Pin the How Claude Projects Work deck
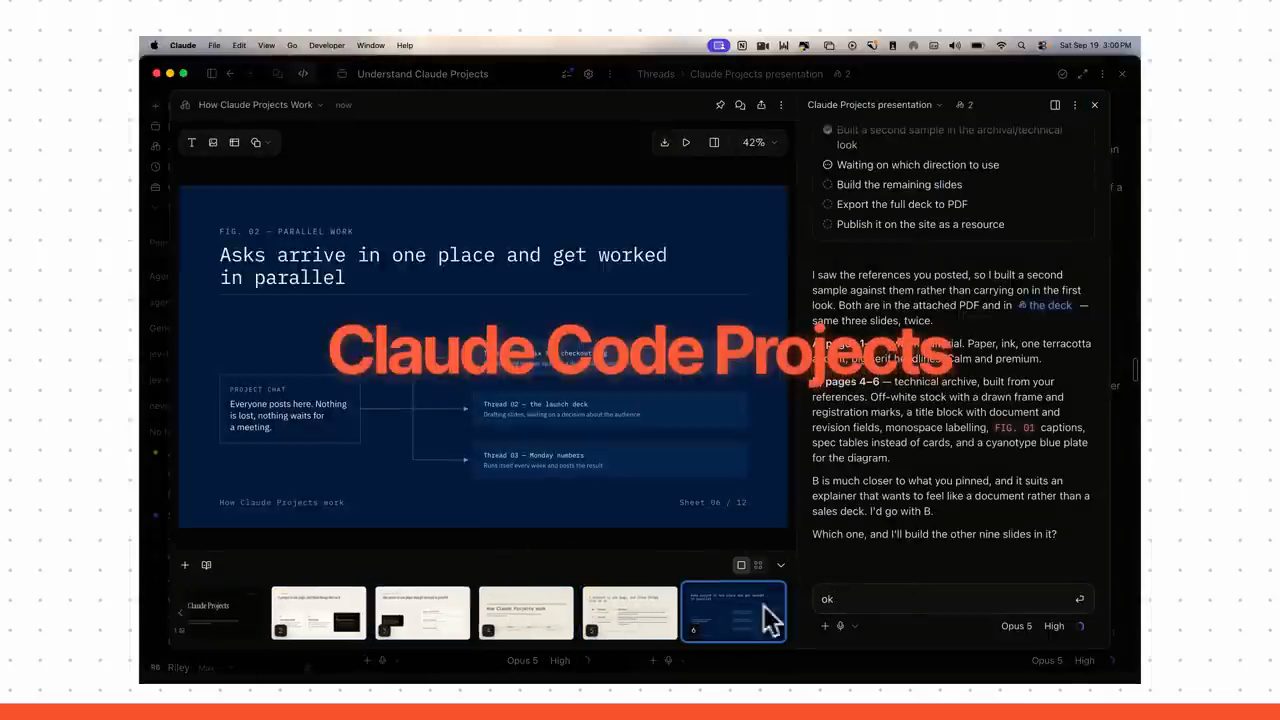Image resolution: width=1280 pixels, height=720 pixels. click(x=720, y=105)
